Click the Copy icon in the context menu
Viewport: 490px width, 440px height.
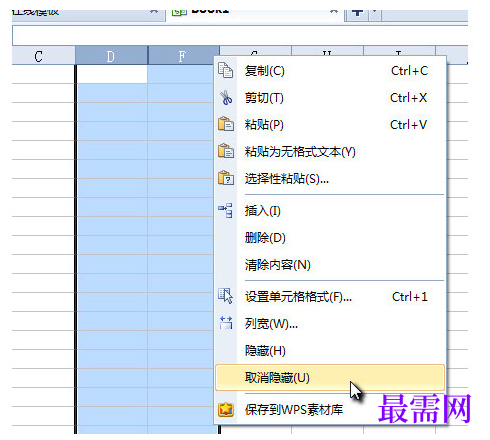pos(226,70)
